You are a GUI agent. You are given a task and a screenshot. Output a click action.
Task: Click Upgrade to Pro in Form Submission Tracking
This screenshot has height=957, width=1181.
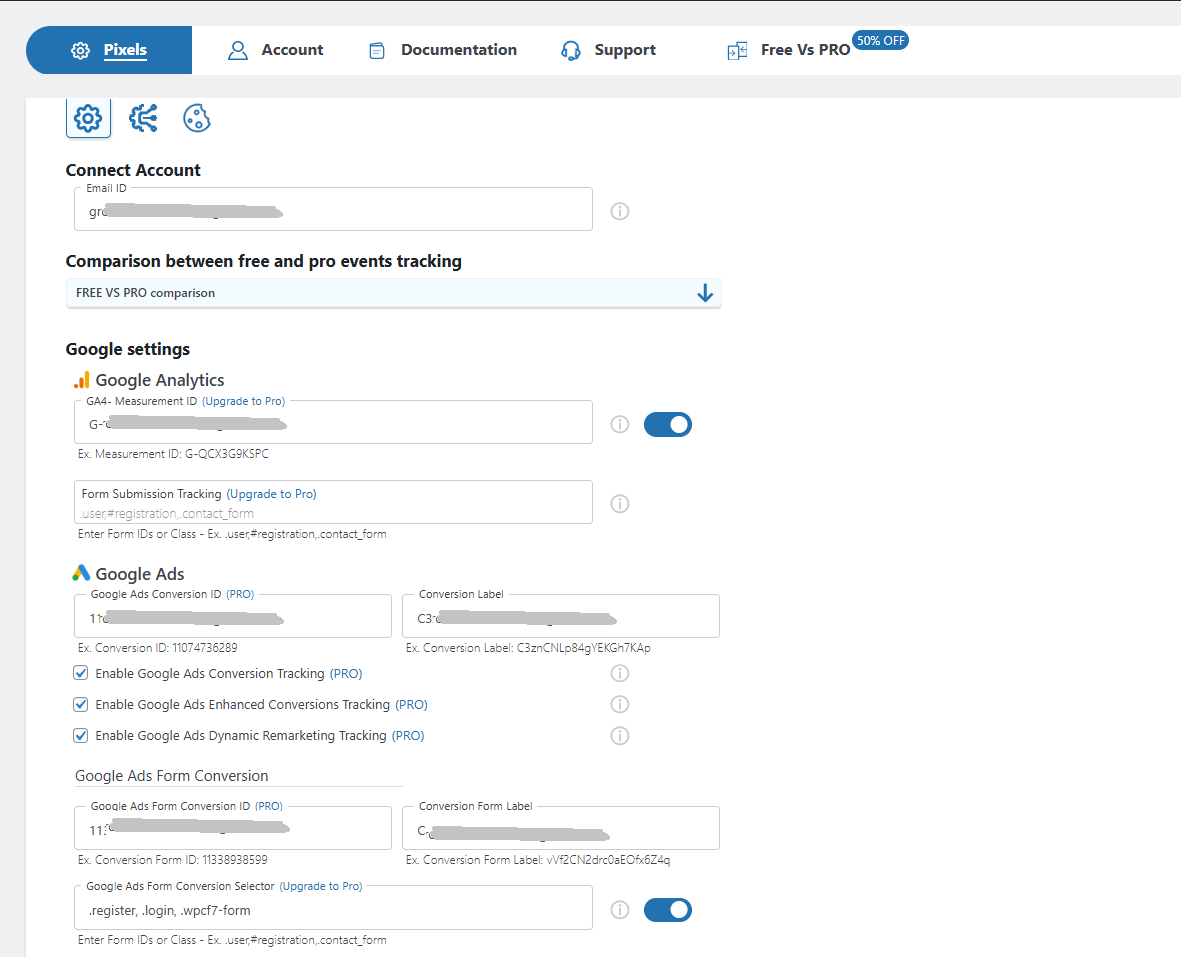coord(271,494)
